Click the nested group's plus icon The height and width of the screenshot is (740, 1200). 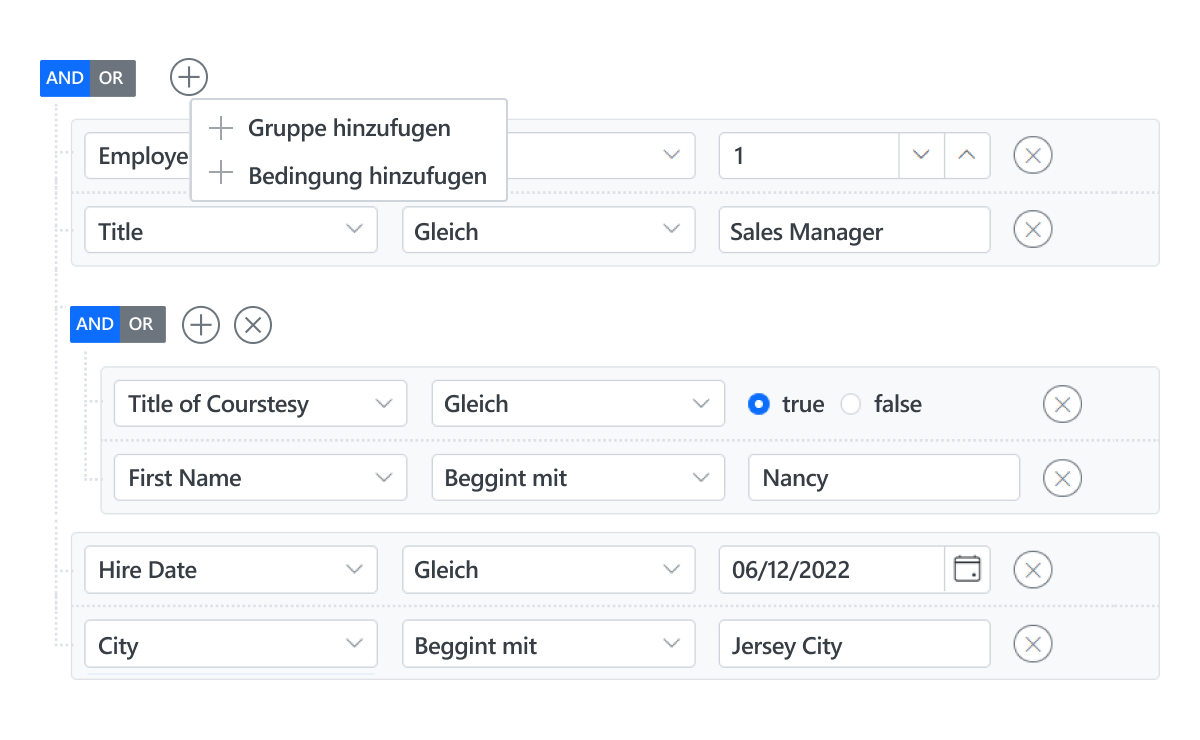point(201,325)
